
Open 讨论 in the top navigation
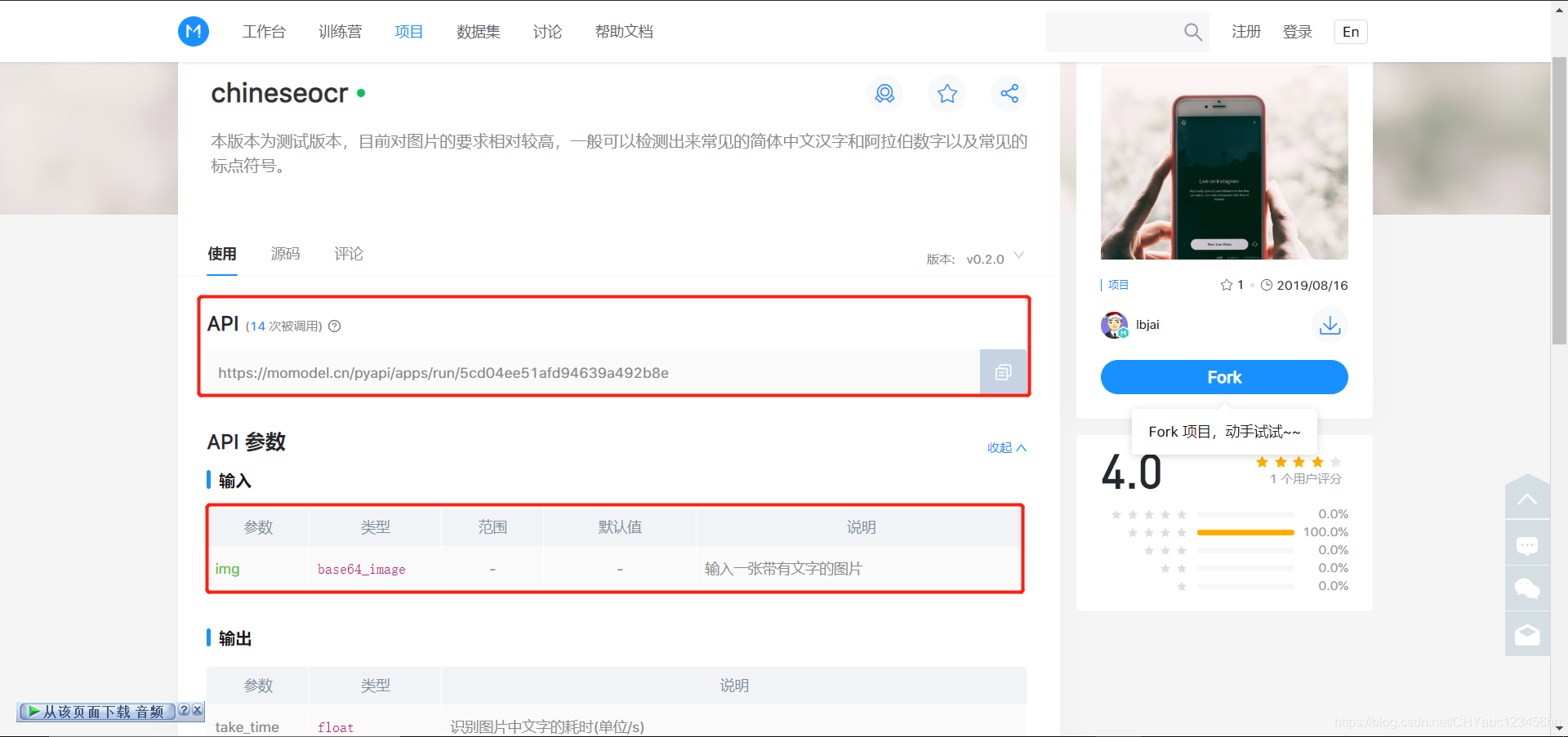[x=547, y=32]
